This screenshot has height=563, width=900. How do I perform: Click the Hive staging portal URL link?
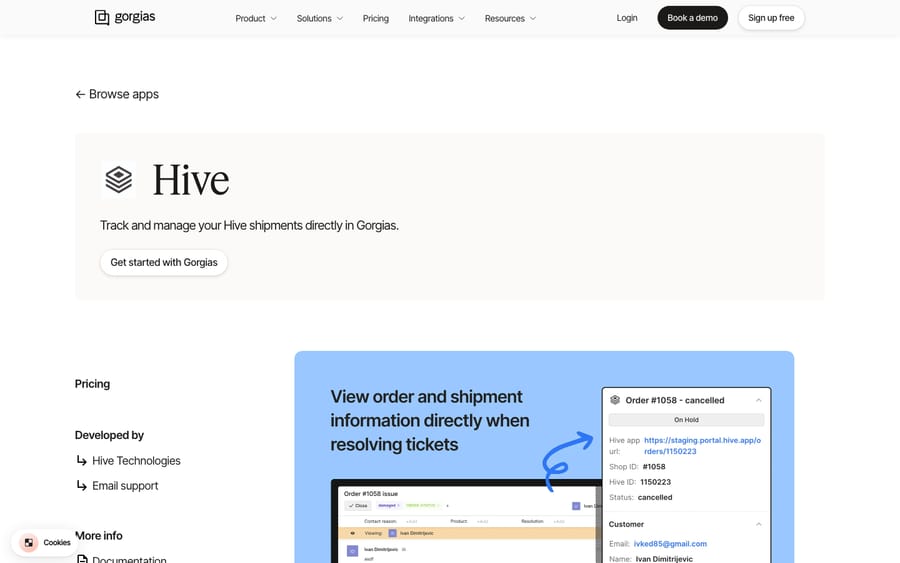click(x=702, y=446)
